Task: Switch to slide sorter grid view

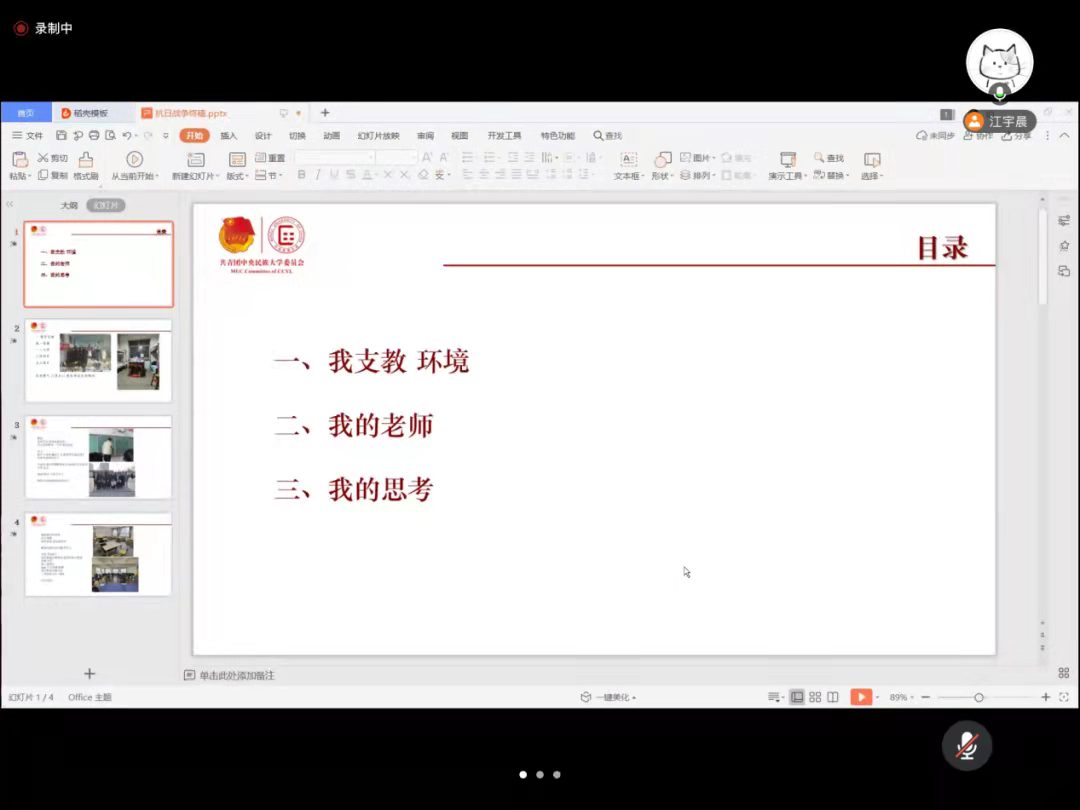Action: pyautogui.click(x=815, y=697)
